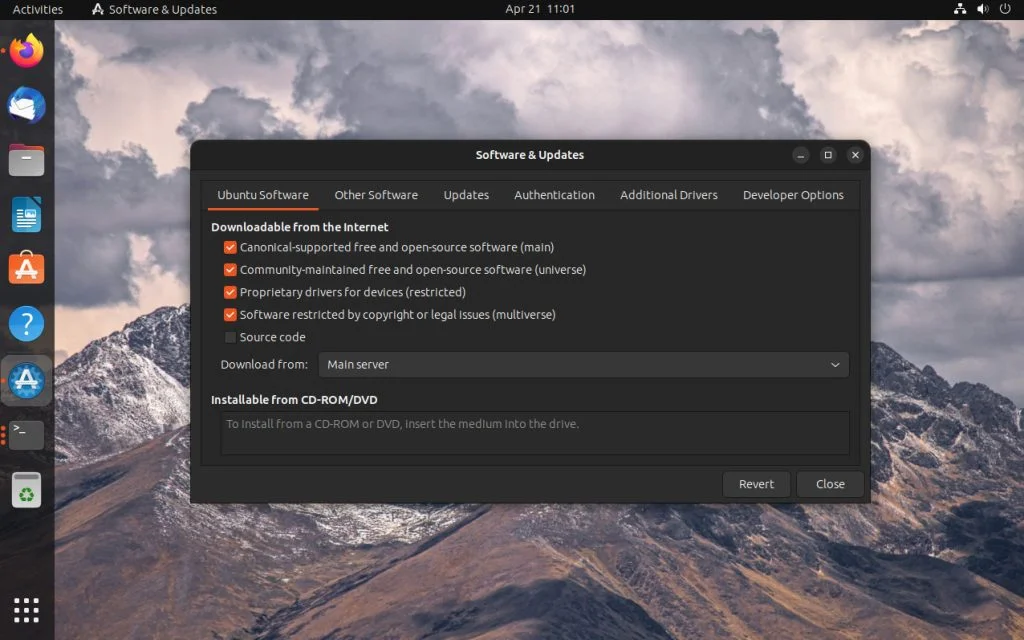The width and height of the screenshot is (1024, 640).
Task: Uncheck Software restricted by copyright (multiverse)
Action: pyautogui.click(x=230, y=314)
